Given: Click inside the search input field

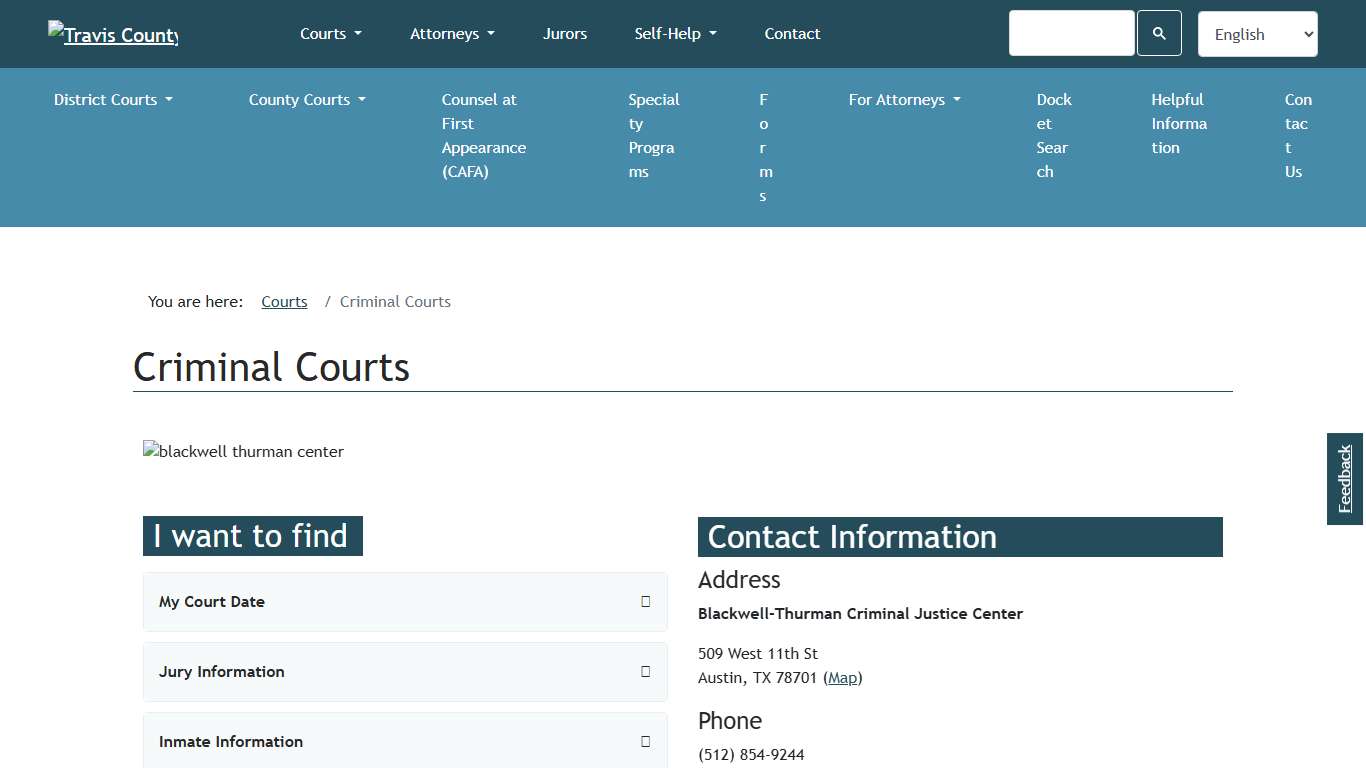Looking at the screenshot, I should click(x=1071, y=33).
